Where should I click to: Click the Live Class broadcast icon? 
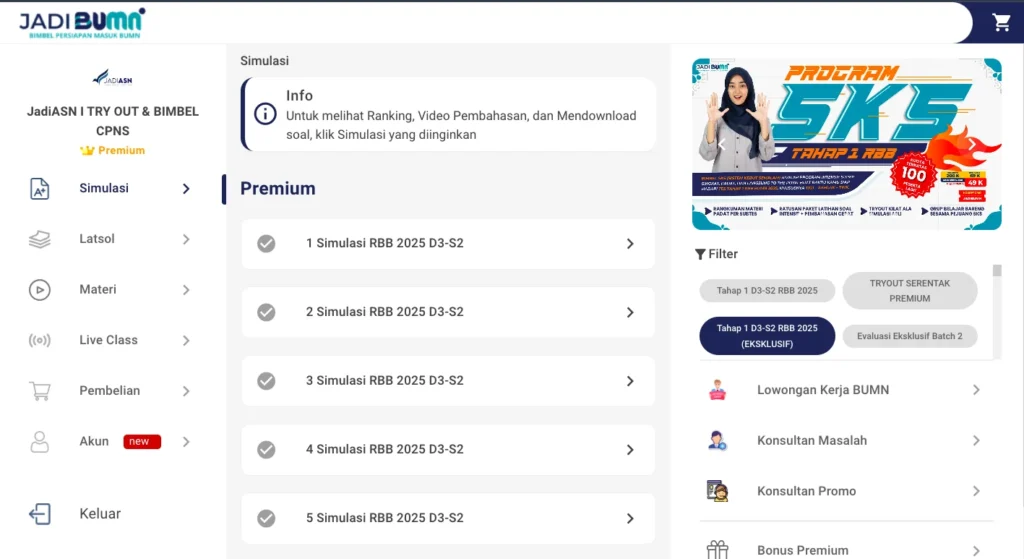[39, 340]
